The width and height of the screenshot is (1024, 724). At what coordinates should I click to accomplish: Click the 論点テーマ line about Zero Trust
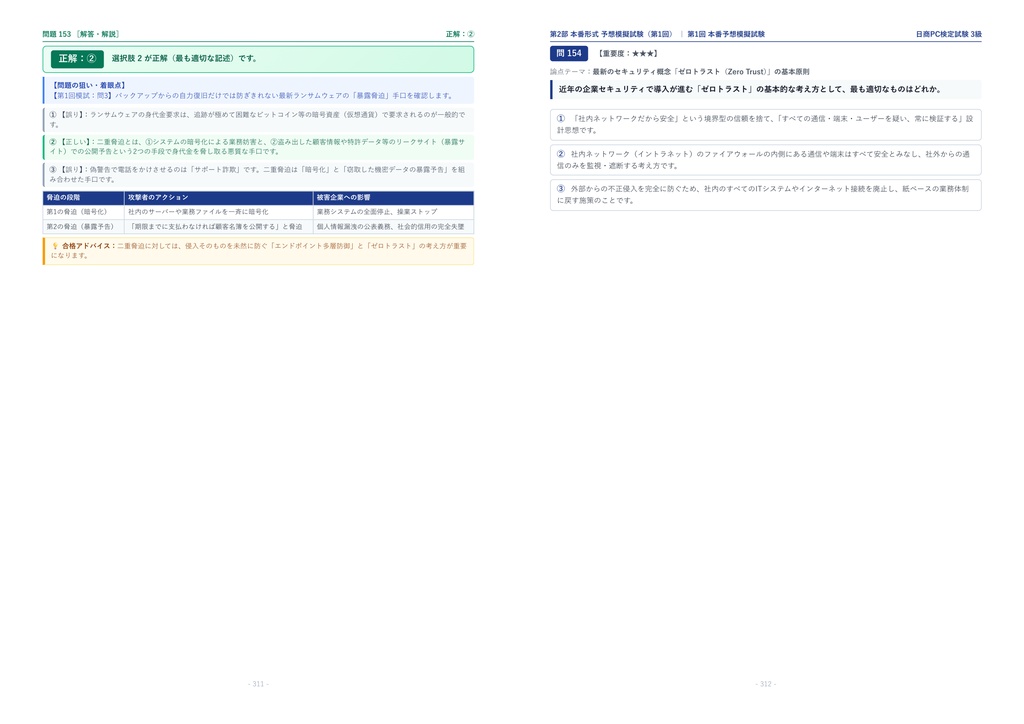point(680,72)
